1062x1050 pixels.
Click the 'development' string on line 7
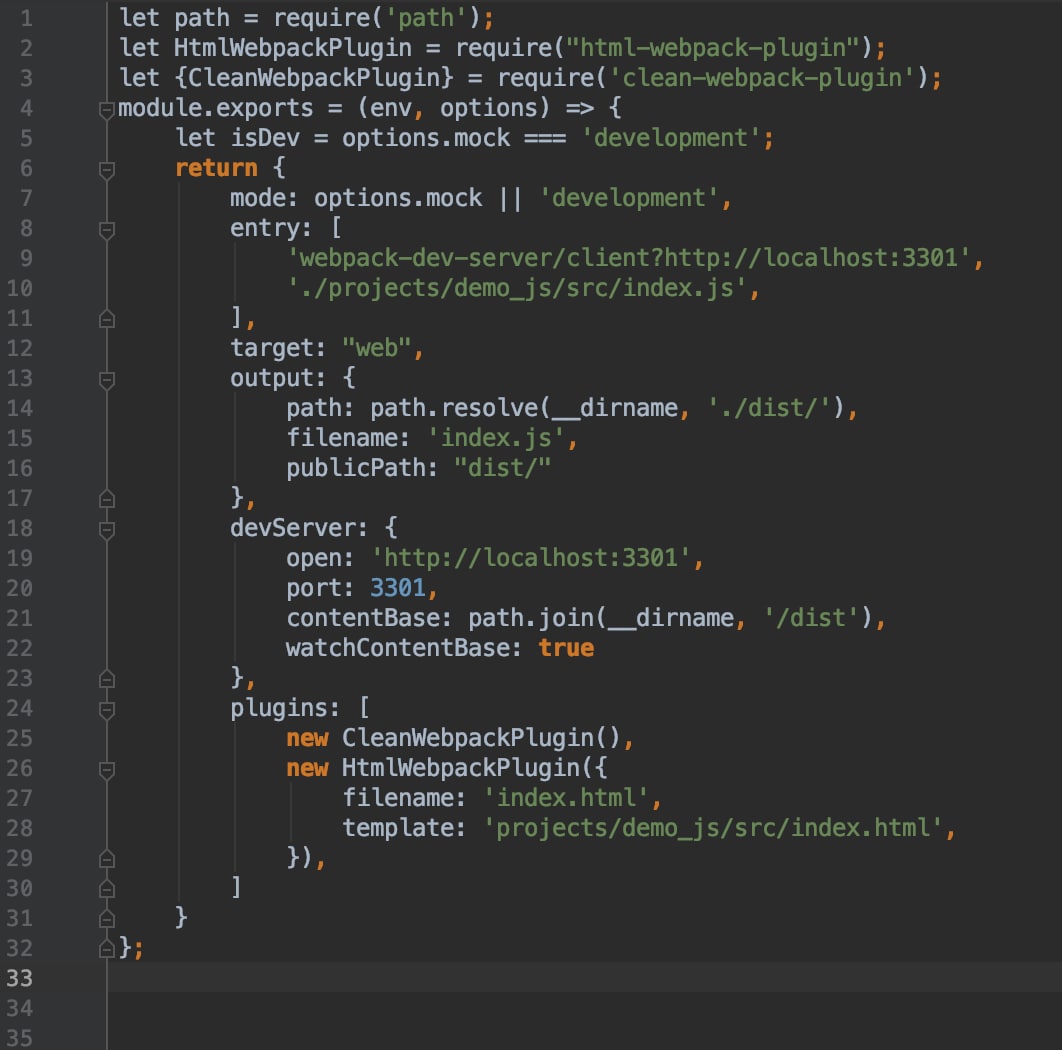click(x=629, y=198)
